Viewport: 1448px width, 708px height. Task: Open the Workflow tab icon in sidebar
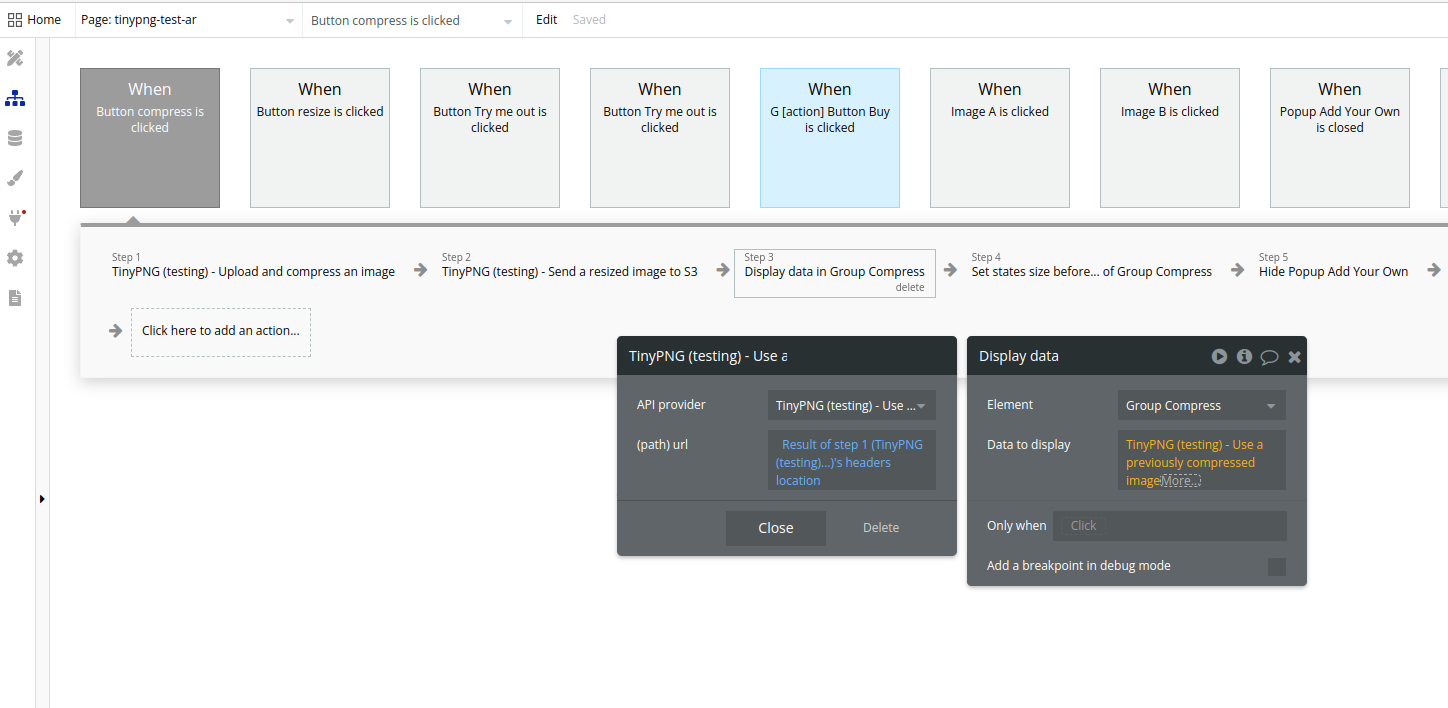pos(15,98)
